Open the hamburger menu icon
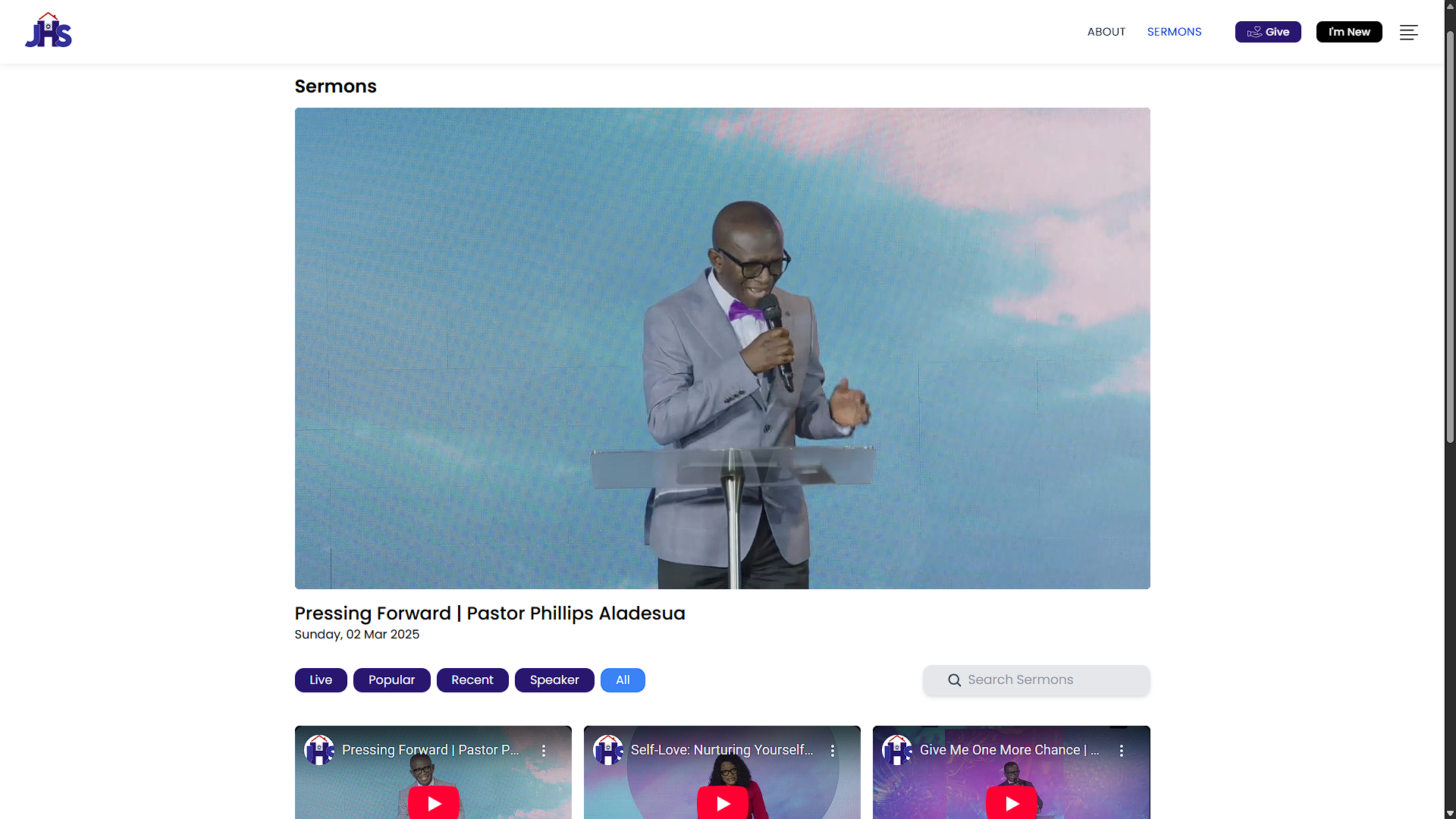 (x=1408, y=33)
